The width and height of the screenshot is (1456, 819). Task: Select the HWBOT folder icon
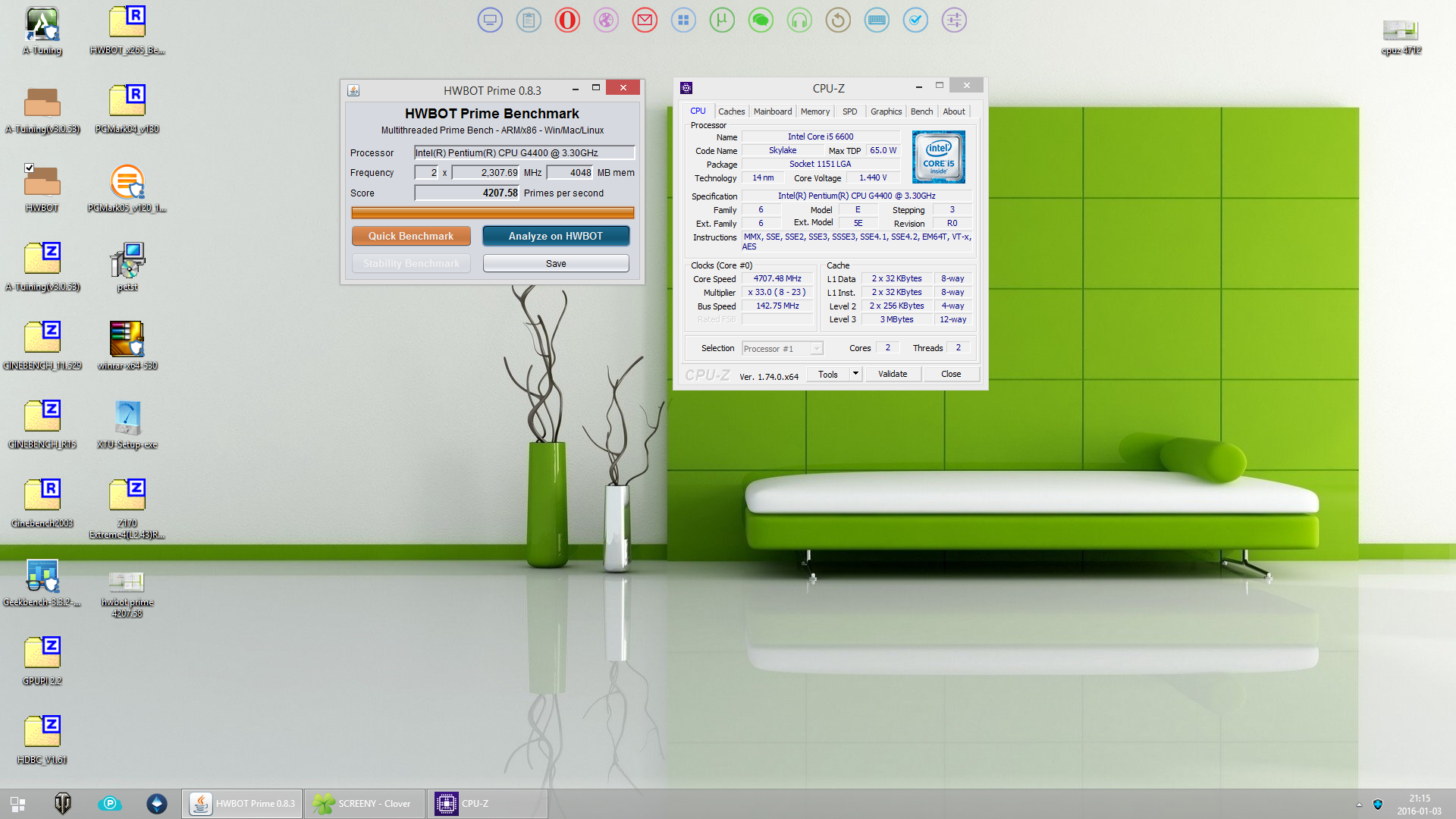click(x=42, y=188)
